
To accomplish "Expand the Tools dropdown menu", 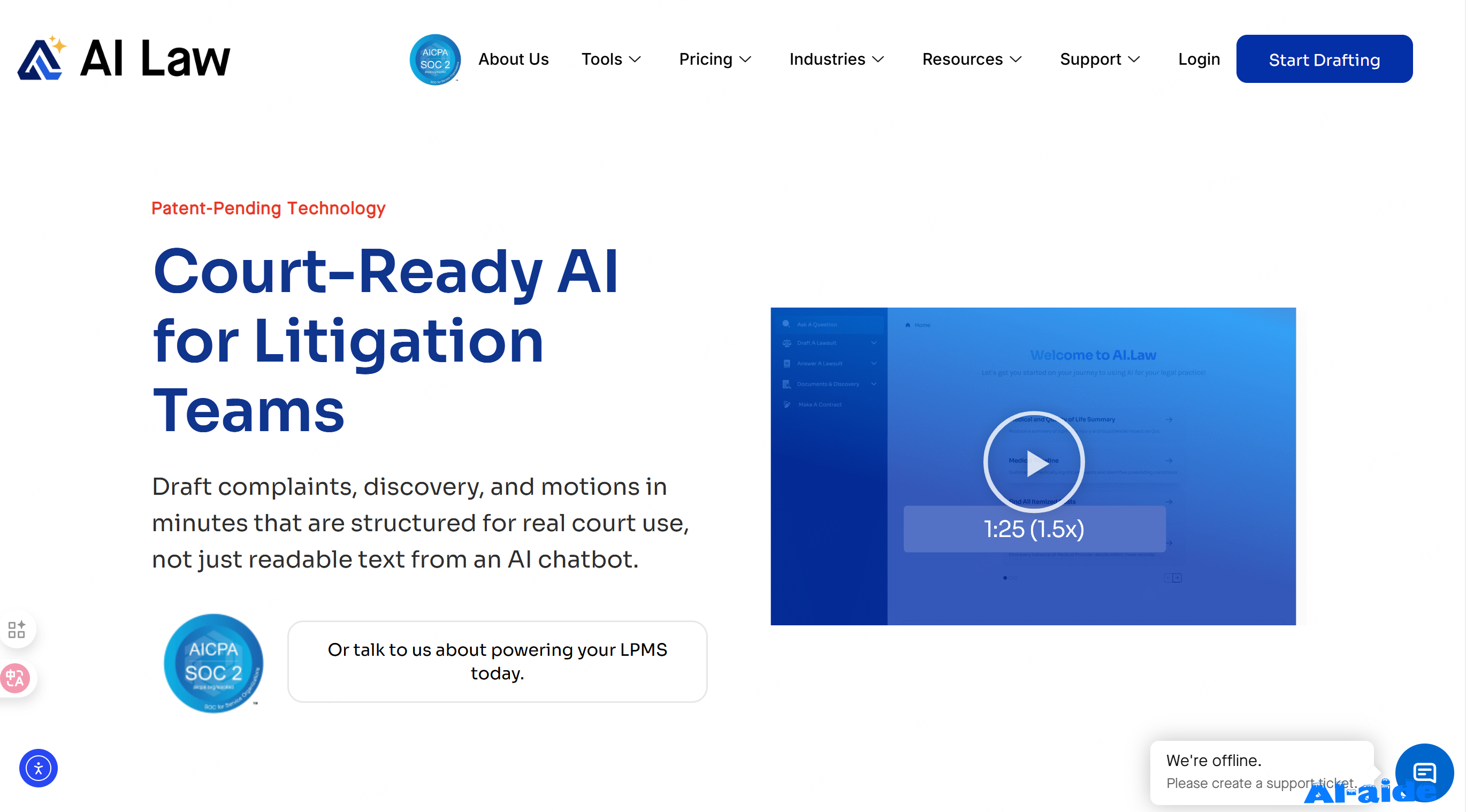I will pyautogui.click(x=611, y=59).
